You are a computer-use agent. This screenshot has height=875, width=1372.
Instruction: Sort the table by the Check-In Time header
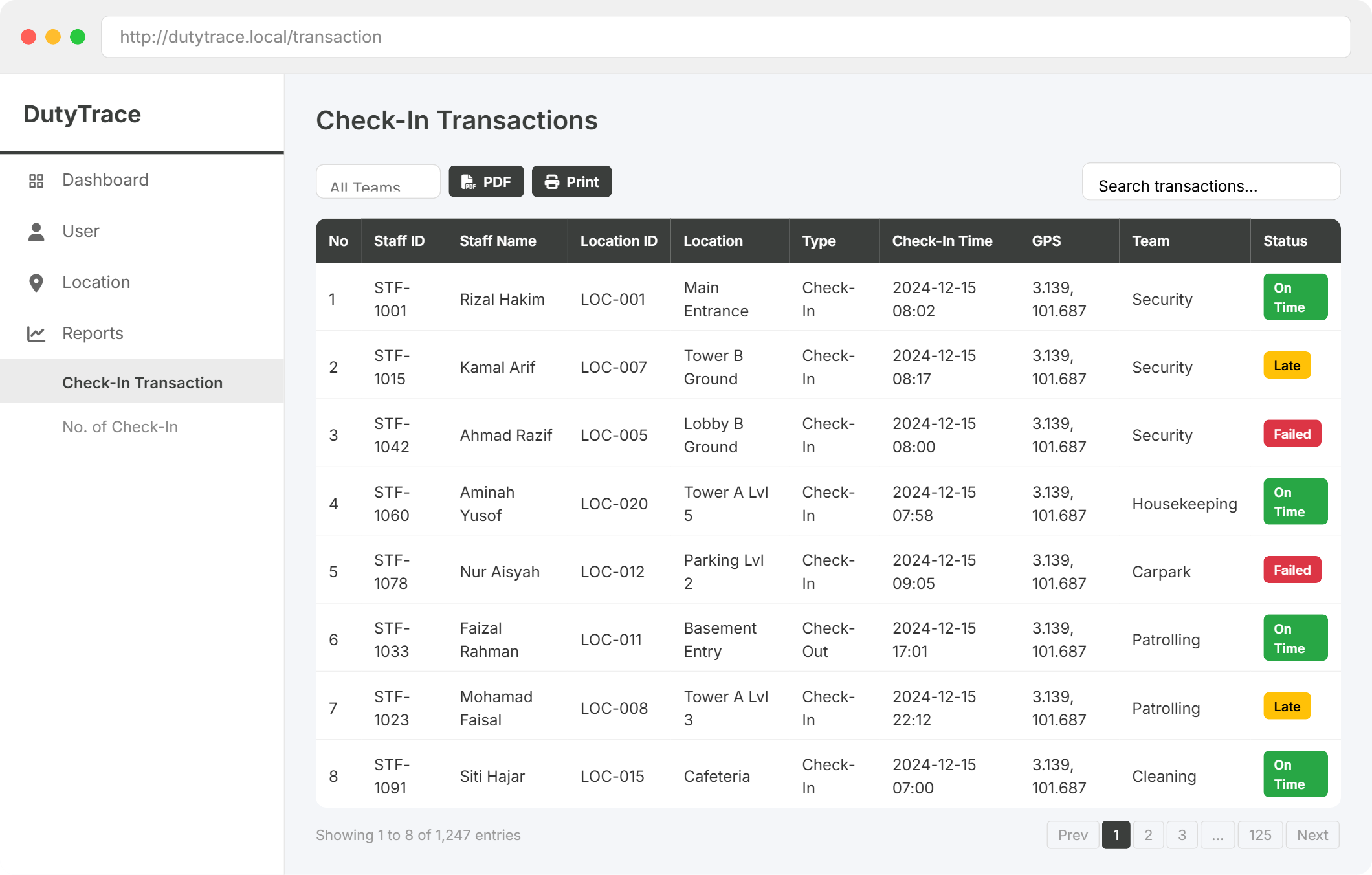click(942, 241)
